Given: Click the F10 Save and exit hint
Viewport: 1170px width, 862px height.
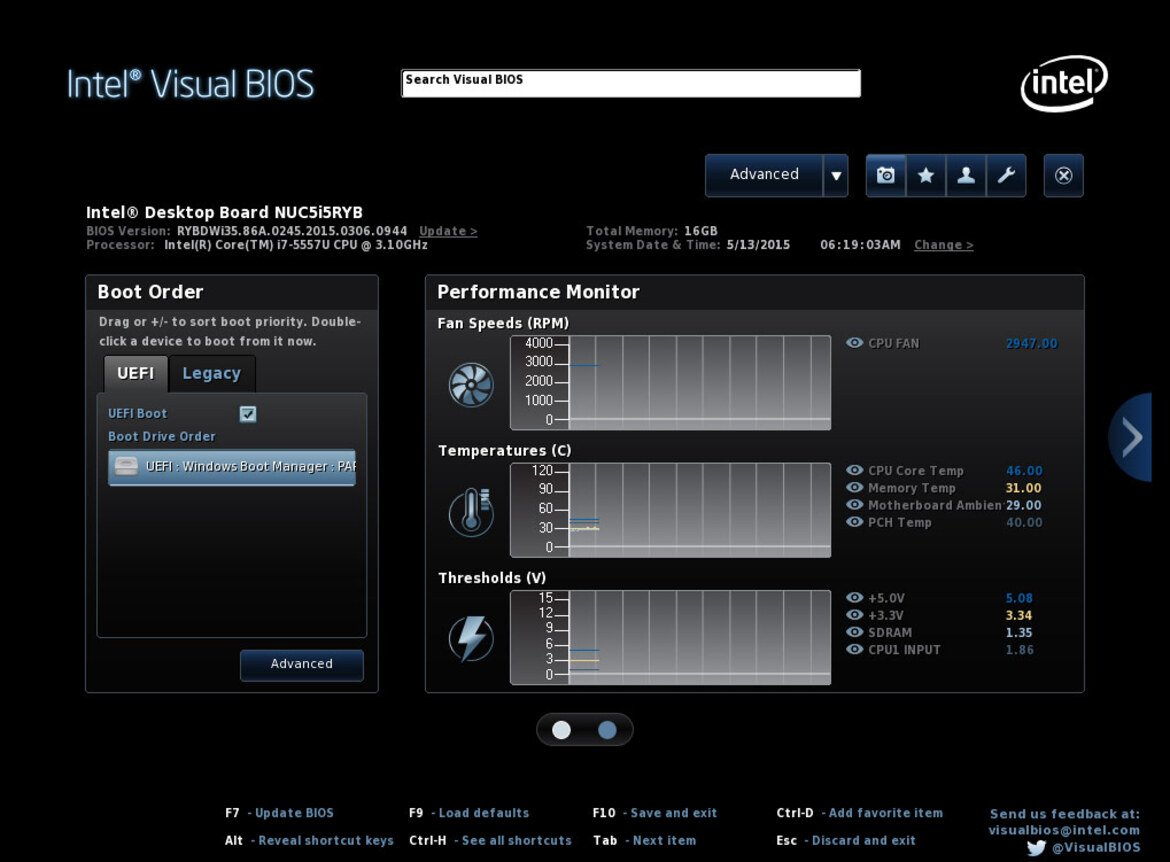Looking at the screenshot, I should pyautogui.click(x=654, y=813).
